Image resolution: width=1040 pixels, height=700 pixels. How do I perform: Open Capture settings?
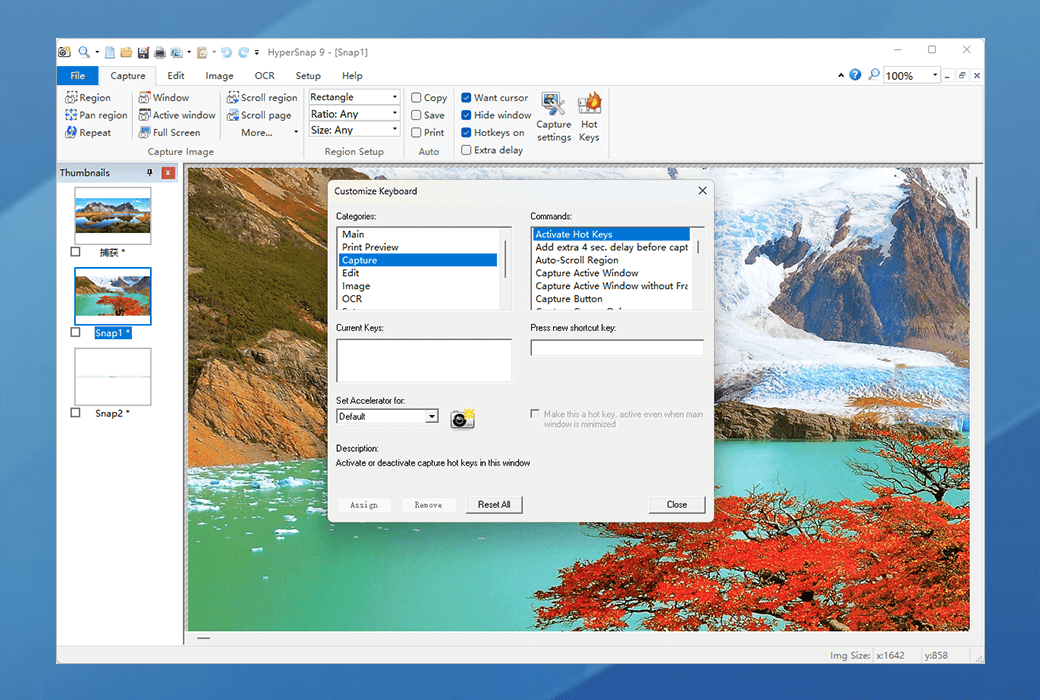[x=554, y=117]
